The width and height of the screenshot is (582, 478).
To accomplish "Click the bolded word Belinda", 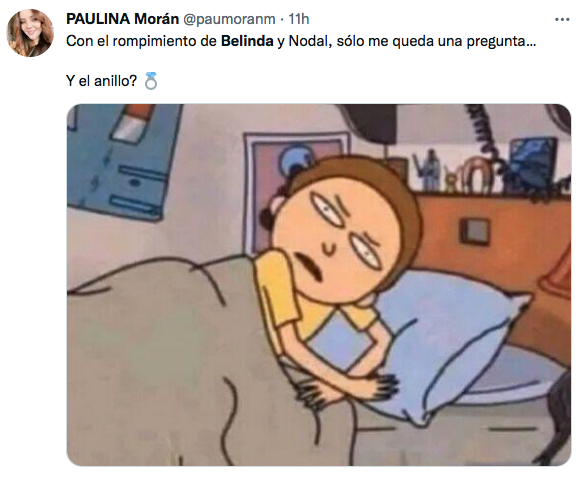I will click(x=247, y=41).
